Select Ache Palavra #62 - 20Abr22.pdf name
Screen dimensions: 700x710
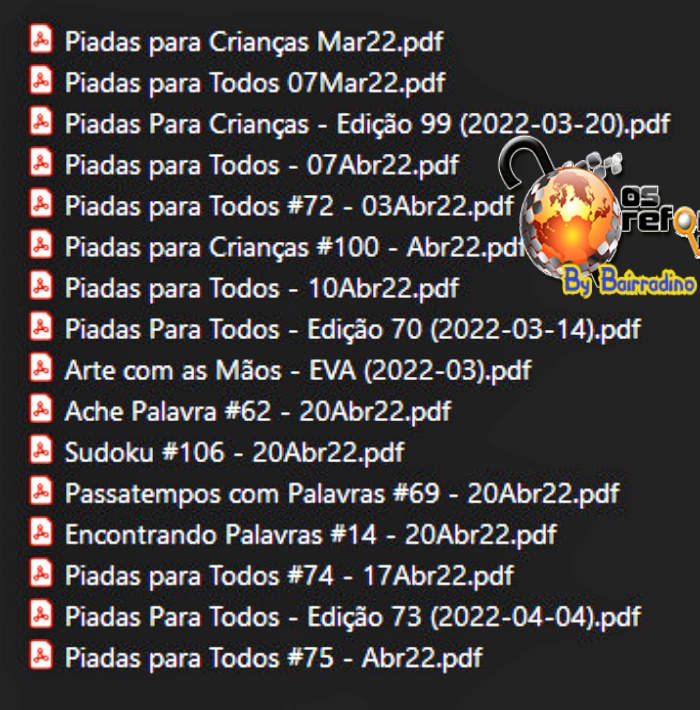click(x=258, y=411)
